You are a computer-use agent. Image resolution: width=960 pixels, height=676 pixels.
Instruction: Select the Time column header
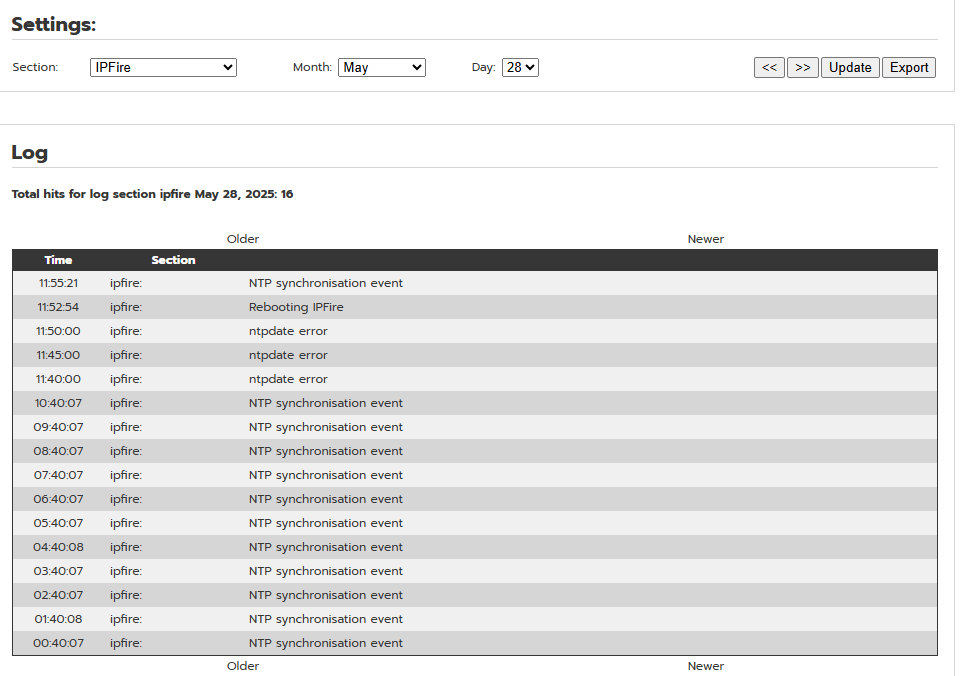(58, 260)
